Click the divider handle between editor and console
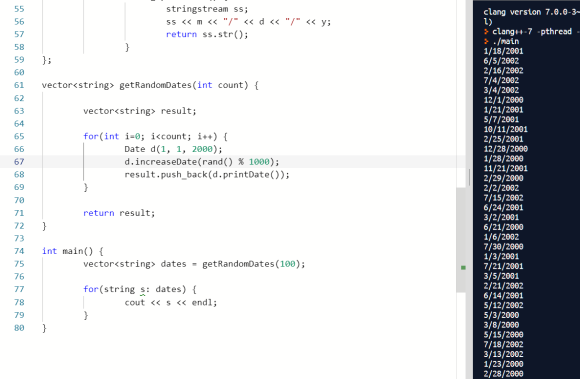Screen dimensions: 580x379 pyautogui.click(x=469, y=177)
